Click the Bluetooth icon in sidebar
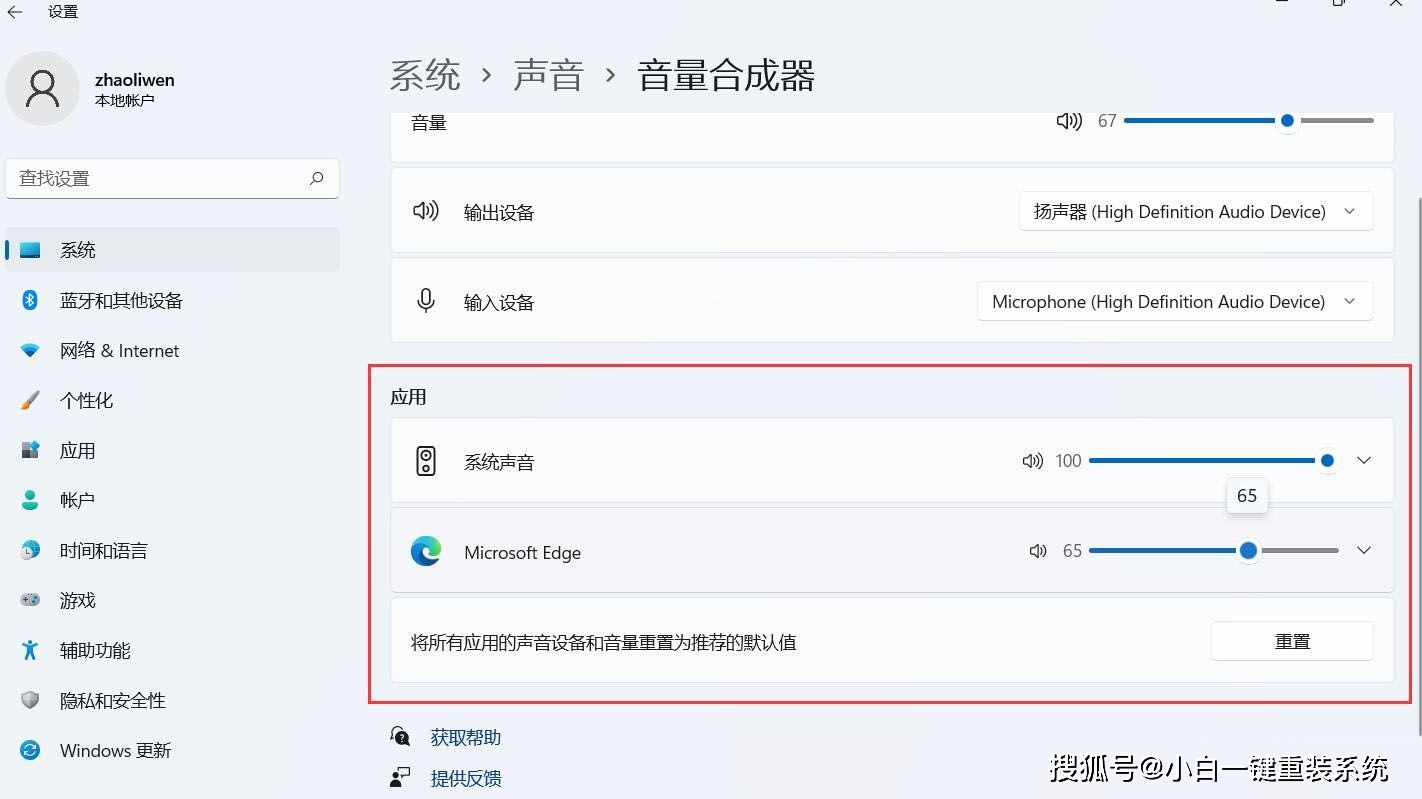This screenshot has height=799, width=1422. [x=30, y=300]
